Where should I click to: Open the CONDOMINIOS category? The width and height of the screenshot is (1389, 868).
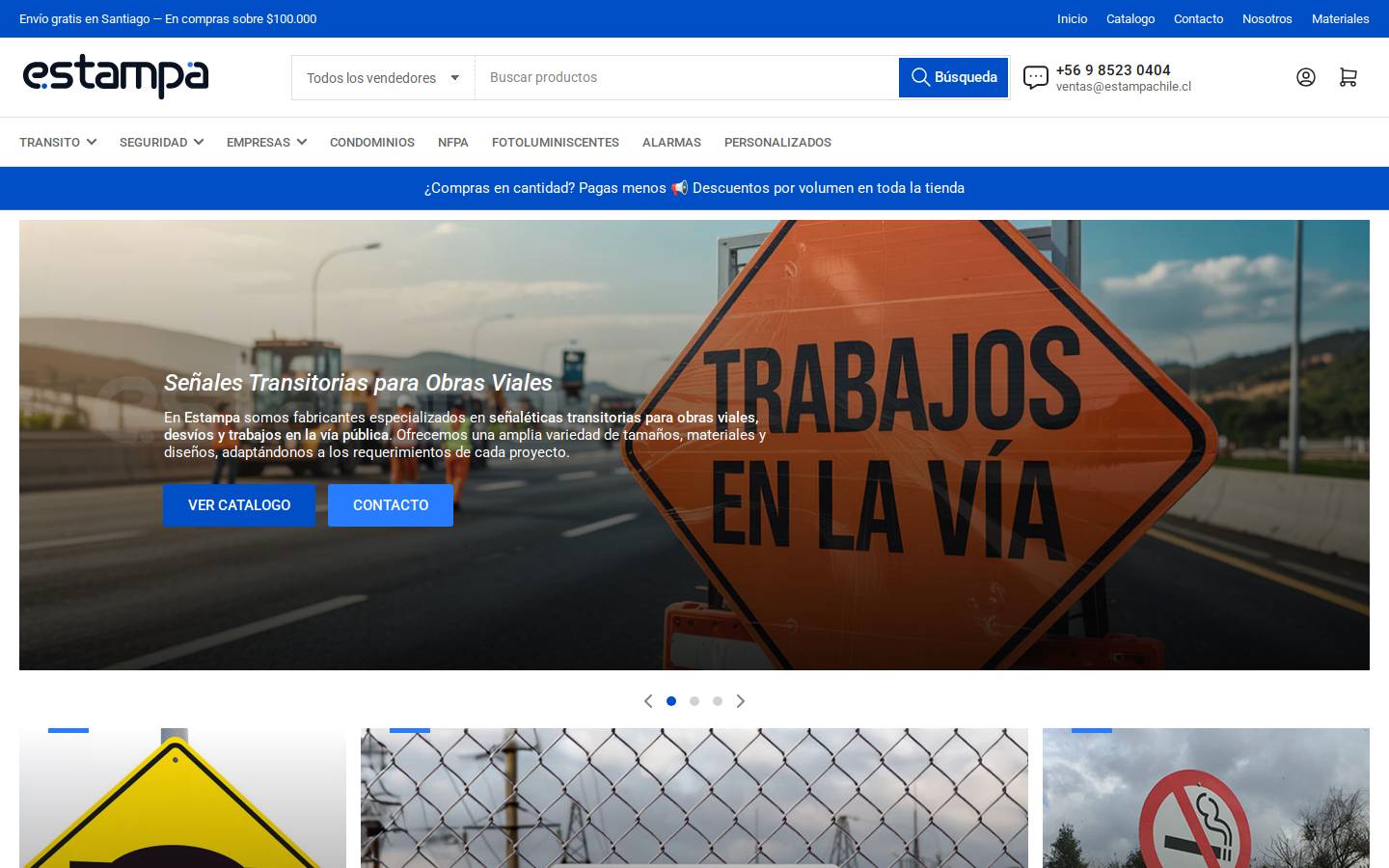(372, 142)
